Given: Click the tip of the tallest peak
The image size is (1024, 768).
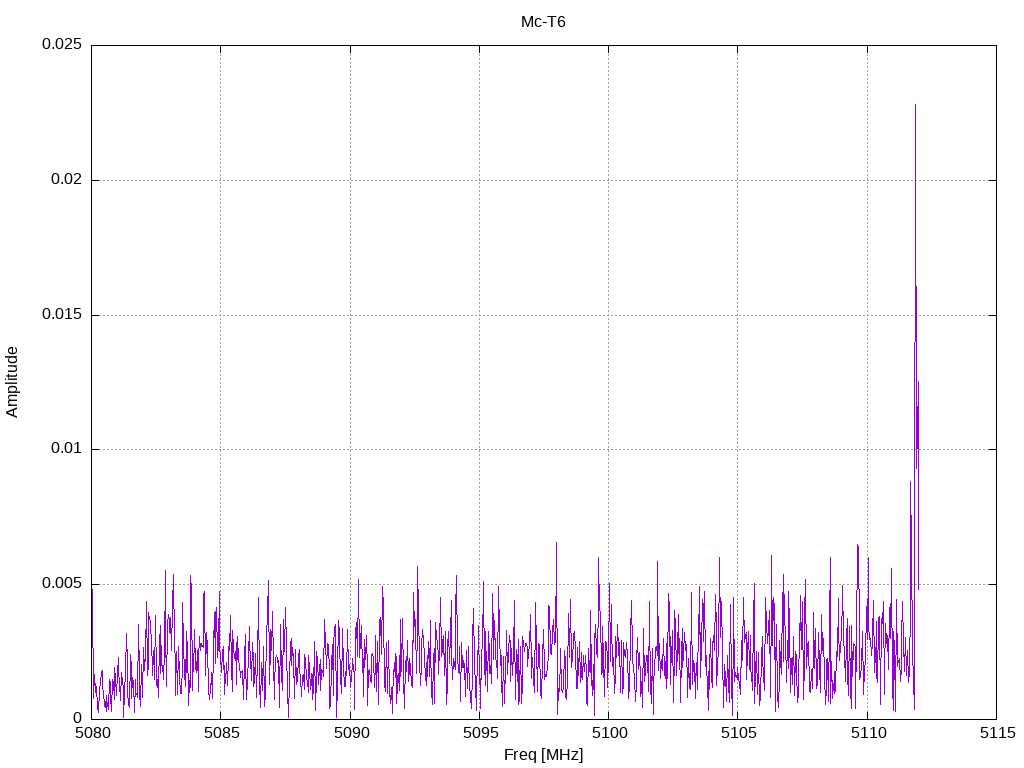Looking at the screenshot, I should tap(915, 104).
